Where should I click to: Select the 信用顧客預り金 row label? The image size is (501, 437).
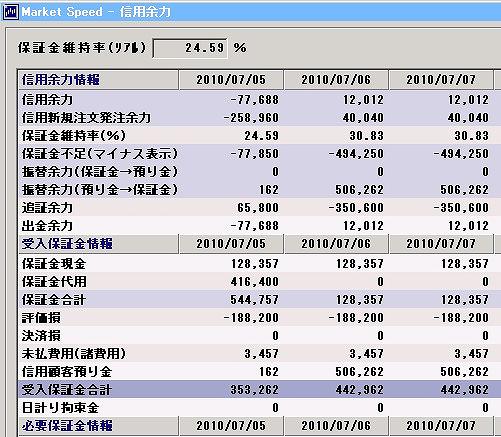[67, 372]
